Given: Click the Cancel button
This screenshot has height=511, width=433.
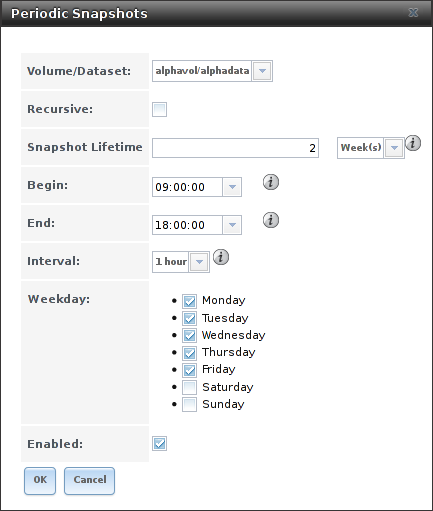Looking at the screenshot, I should click(x=89, y=480).
